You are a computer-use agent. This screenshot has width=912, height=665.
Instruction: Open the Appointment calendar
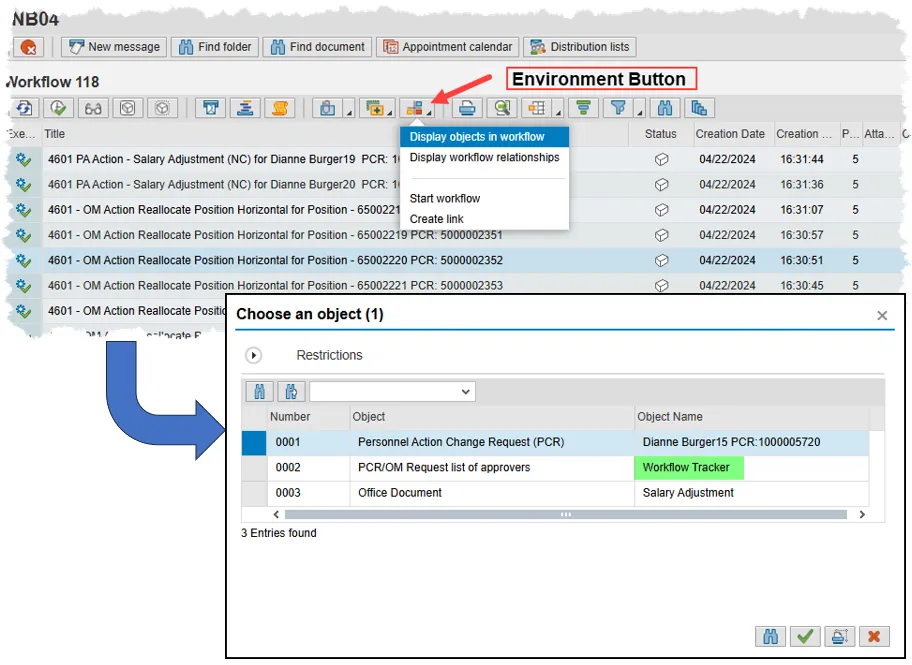tap(448, 47)
